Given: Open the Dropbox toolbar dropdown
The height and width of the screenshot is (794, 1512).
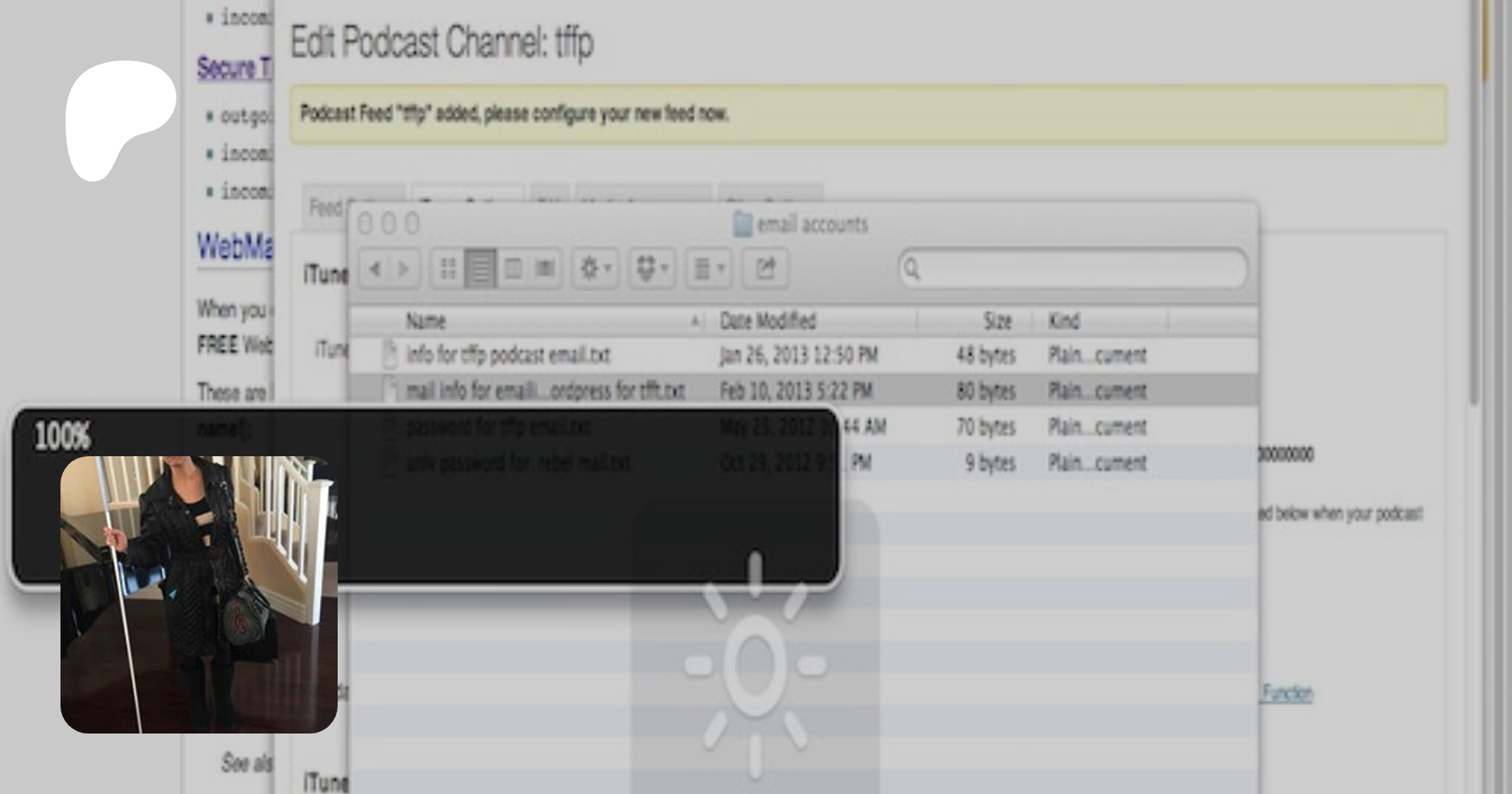Looking at the screenshot, I should [652, 269].
